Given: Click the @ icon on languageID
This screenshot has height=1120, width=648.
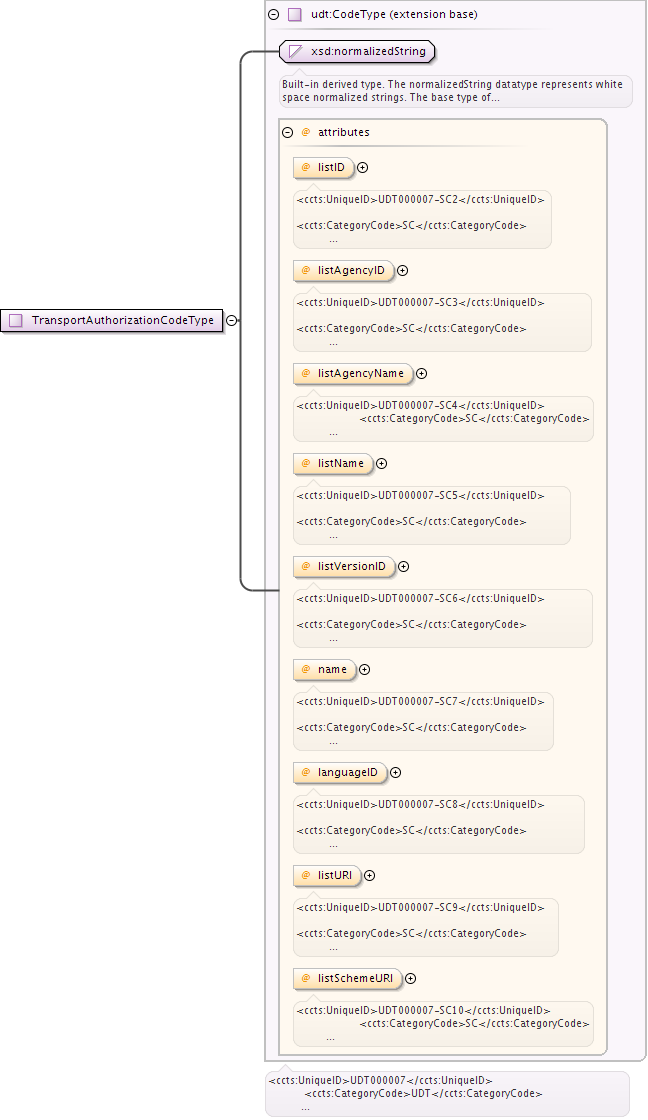Looking at the screenshot, I should click(x=306, y=773).
